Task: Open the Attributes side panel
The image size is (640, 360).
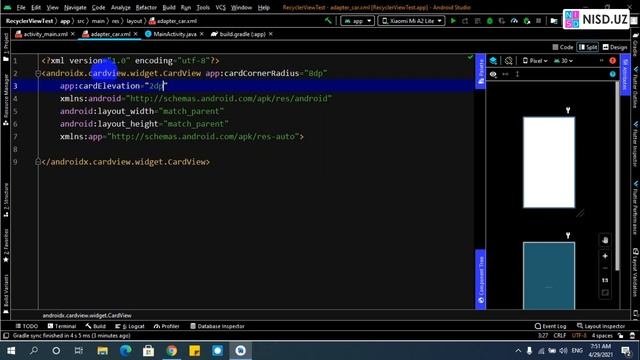Action: coord(625,75)
